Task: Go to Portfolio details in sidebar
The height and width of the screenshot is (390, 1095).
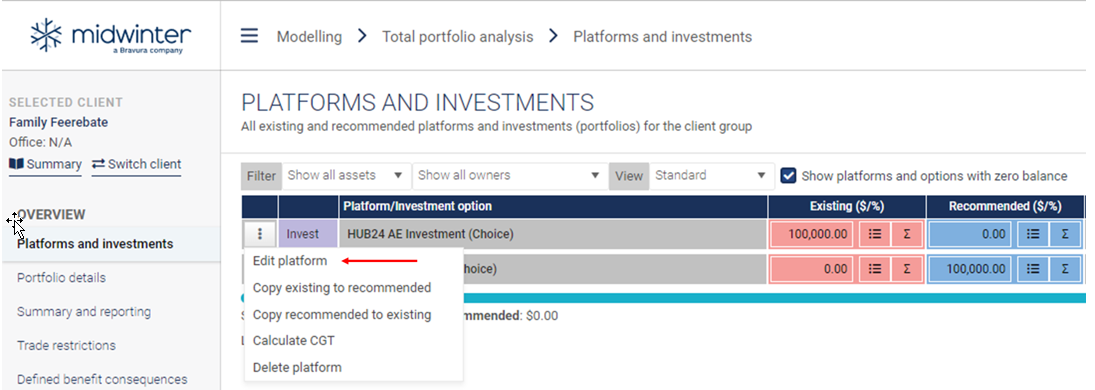Action: click(61, 278)
